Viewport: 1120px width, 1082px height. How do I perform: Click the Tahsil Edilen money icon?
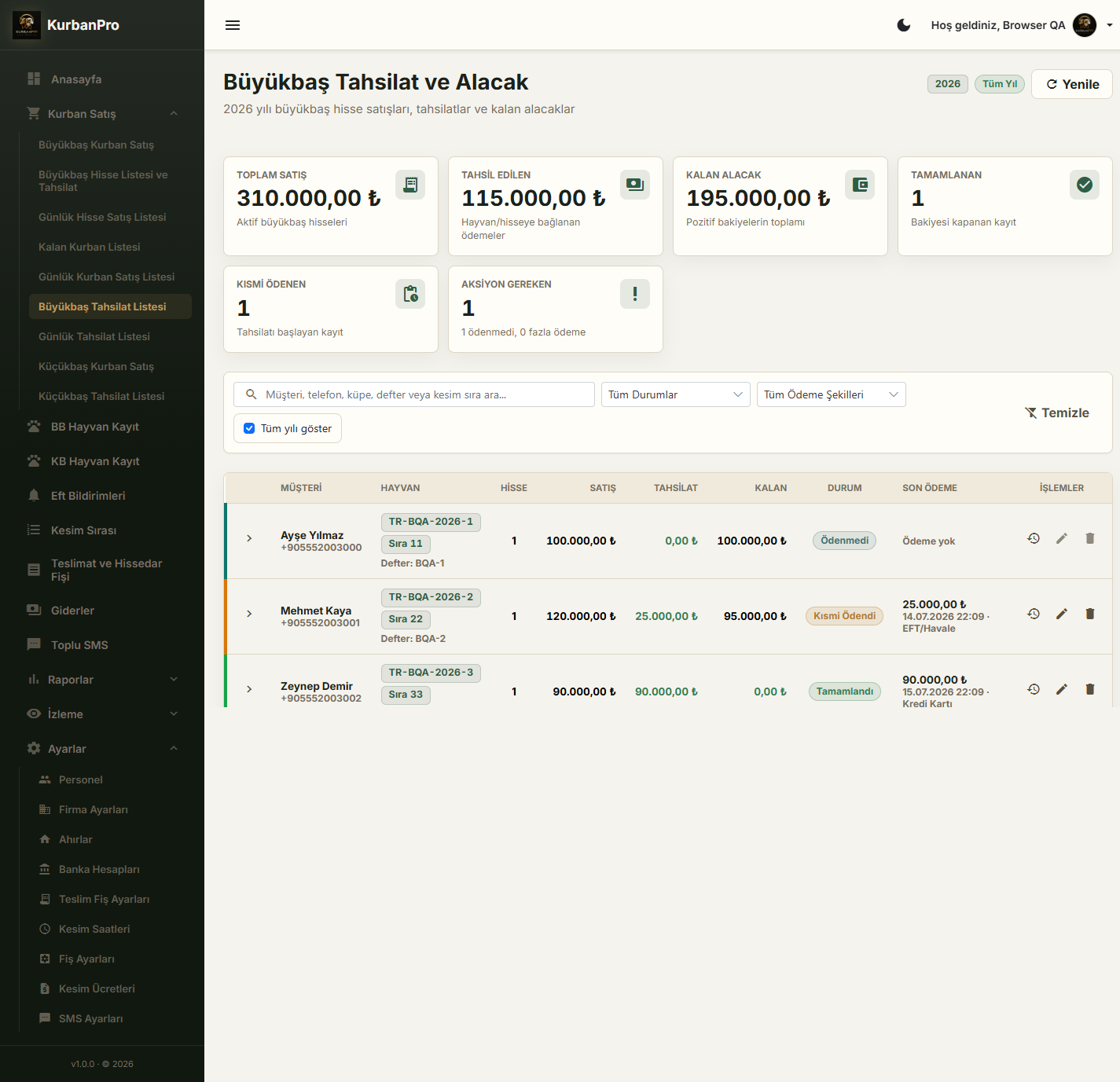635,185
